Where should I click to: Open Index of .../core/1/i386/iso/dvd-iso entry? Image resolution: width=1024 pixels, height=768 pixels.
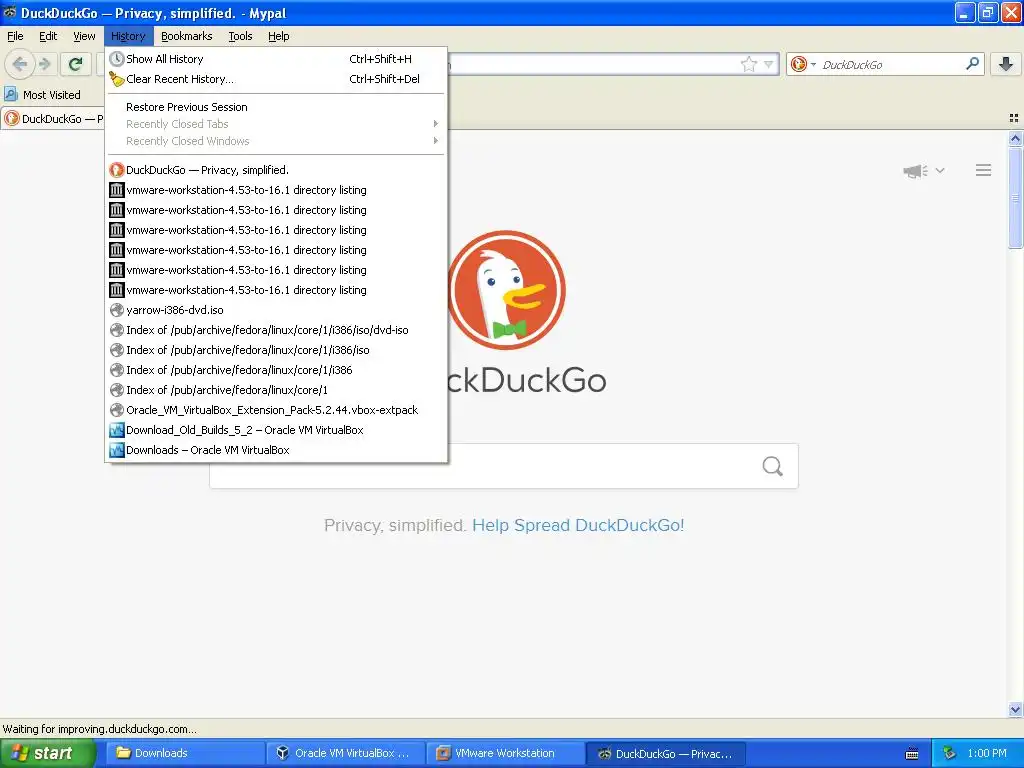276,330
